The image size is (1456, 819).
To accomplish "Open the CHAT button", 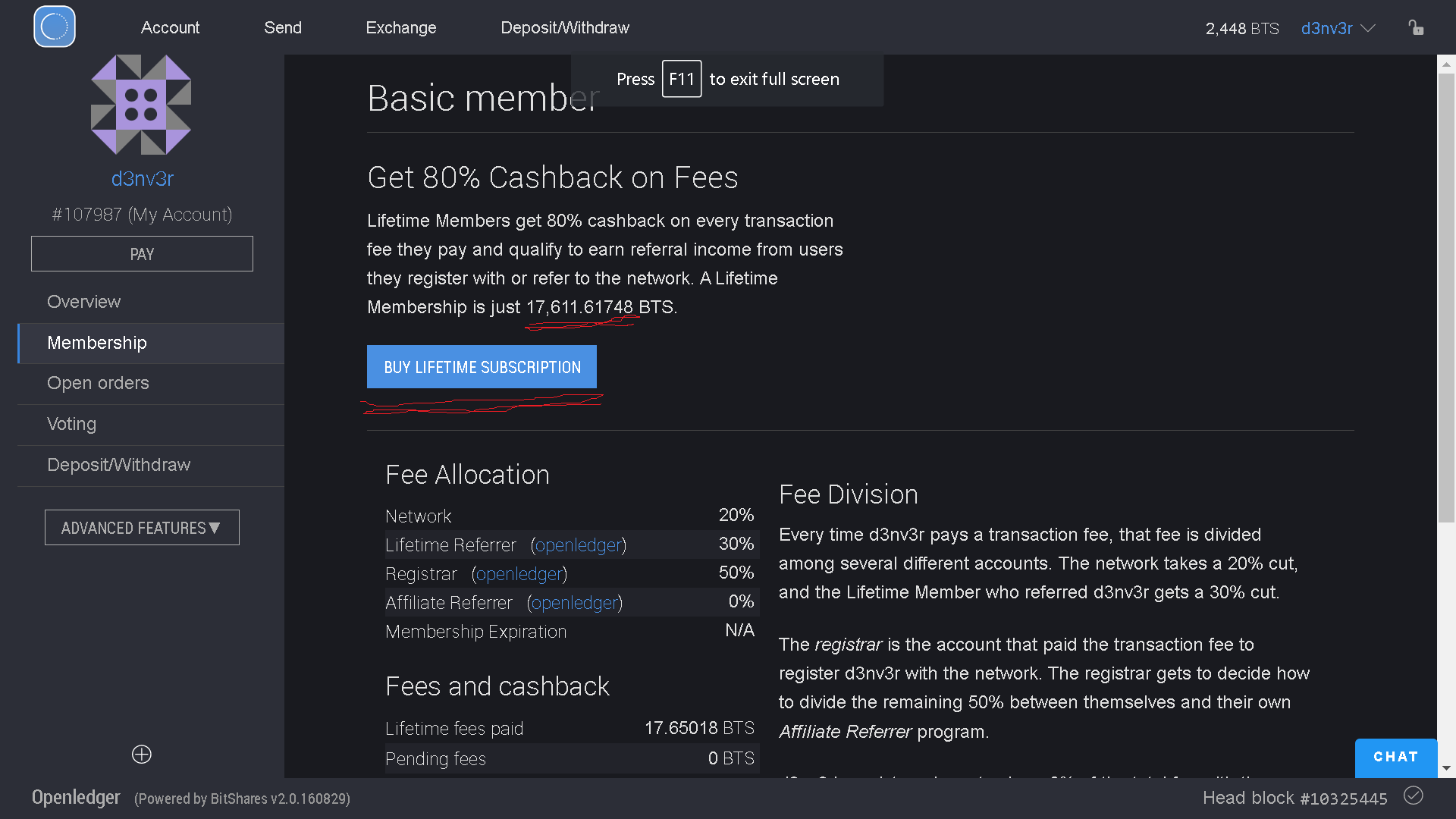I will tap(1396, 757).
